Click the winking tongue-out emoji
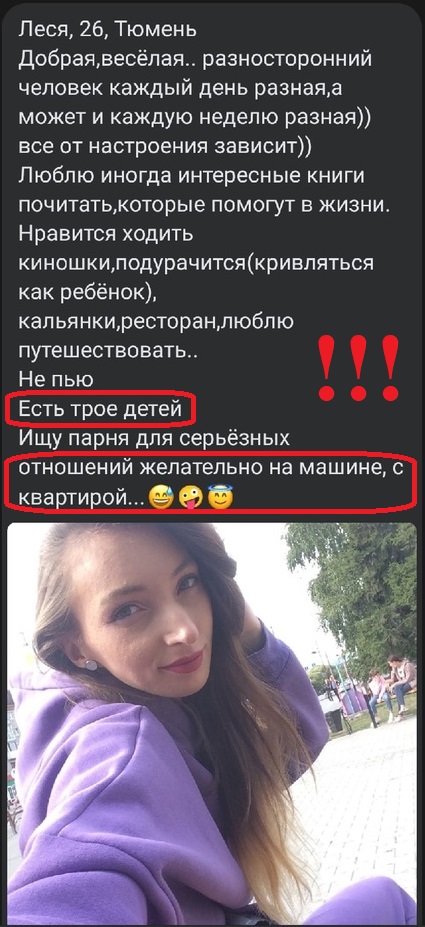Viewport: 425px width, 927px height. tap(190, 498)
